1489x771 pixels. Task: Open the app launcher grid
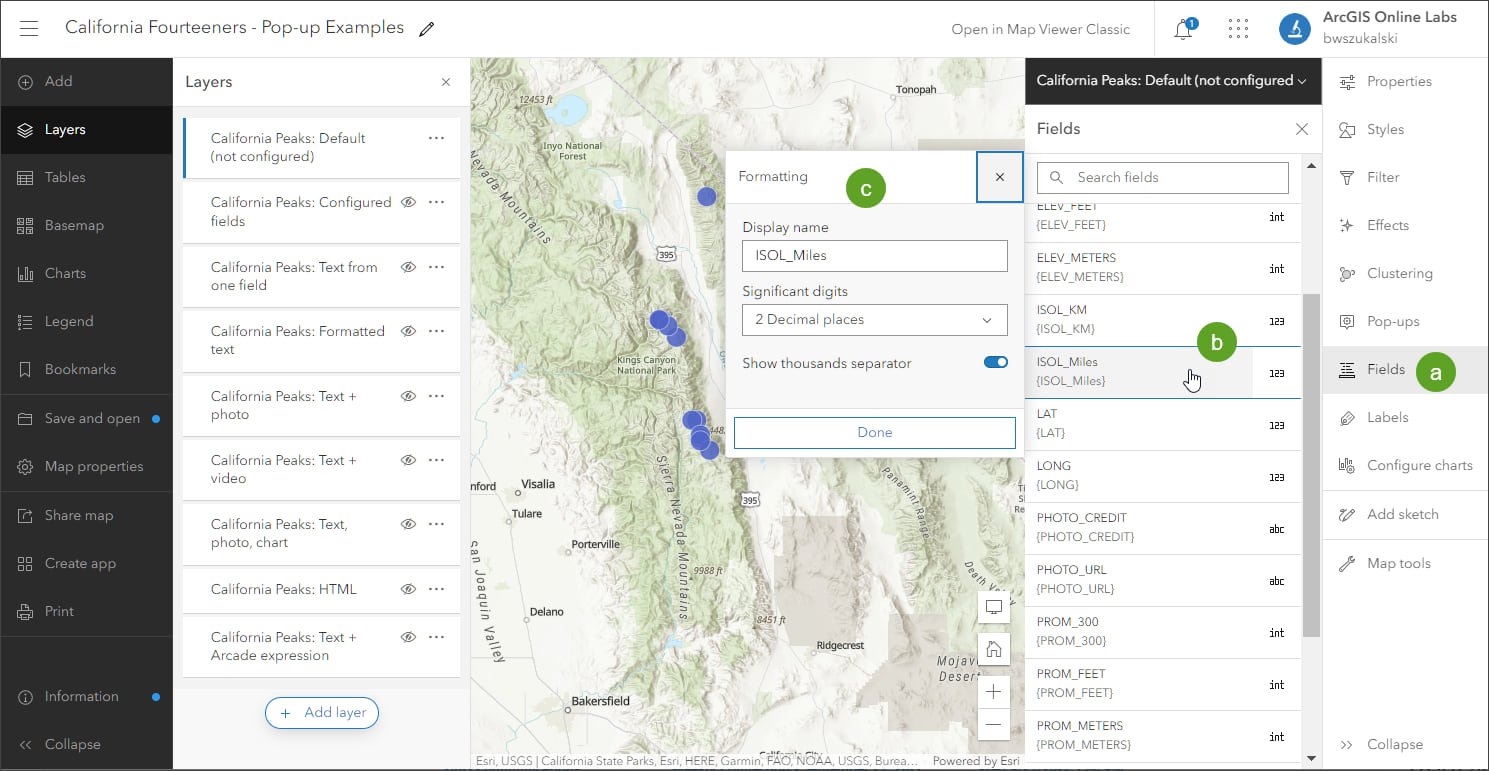pyautogui.click(x=1238, y=29)
